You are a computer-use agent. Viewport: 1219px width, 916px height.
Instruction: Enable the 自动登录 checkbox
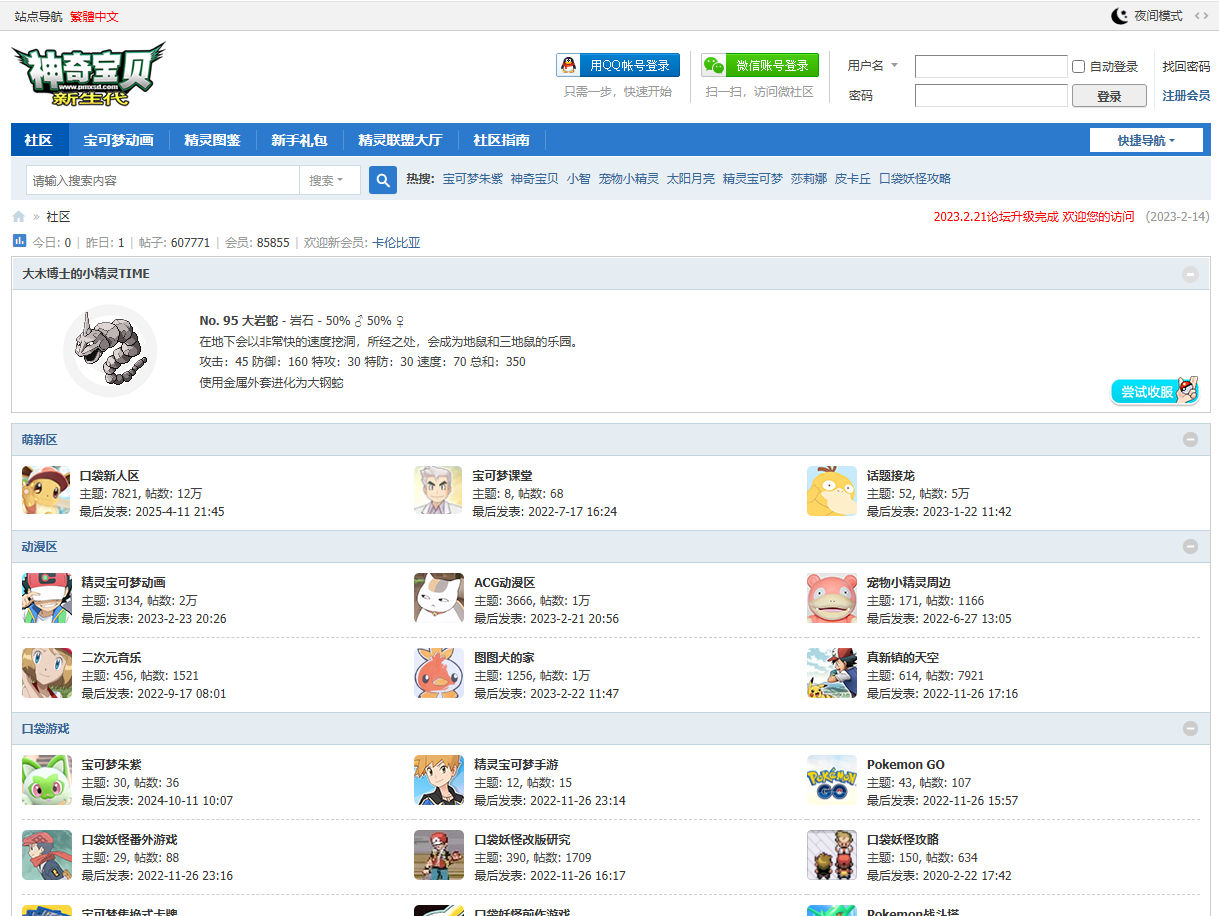(1078, 67)
